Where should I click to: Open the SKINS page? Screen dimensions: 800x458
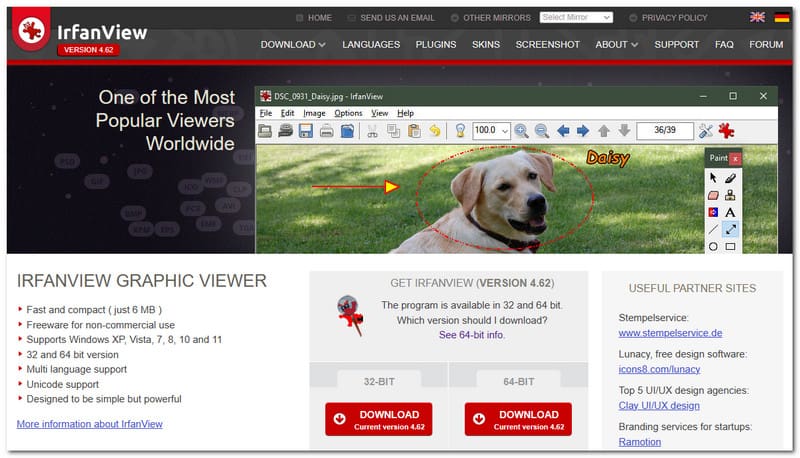(486, 45)
